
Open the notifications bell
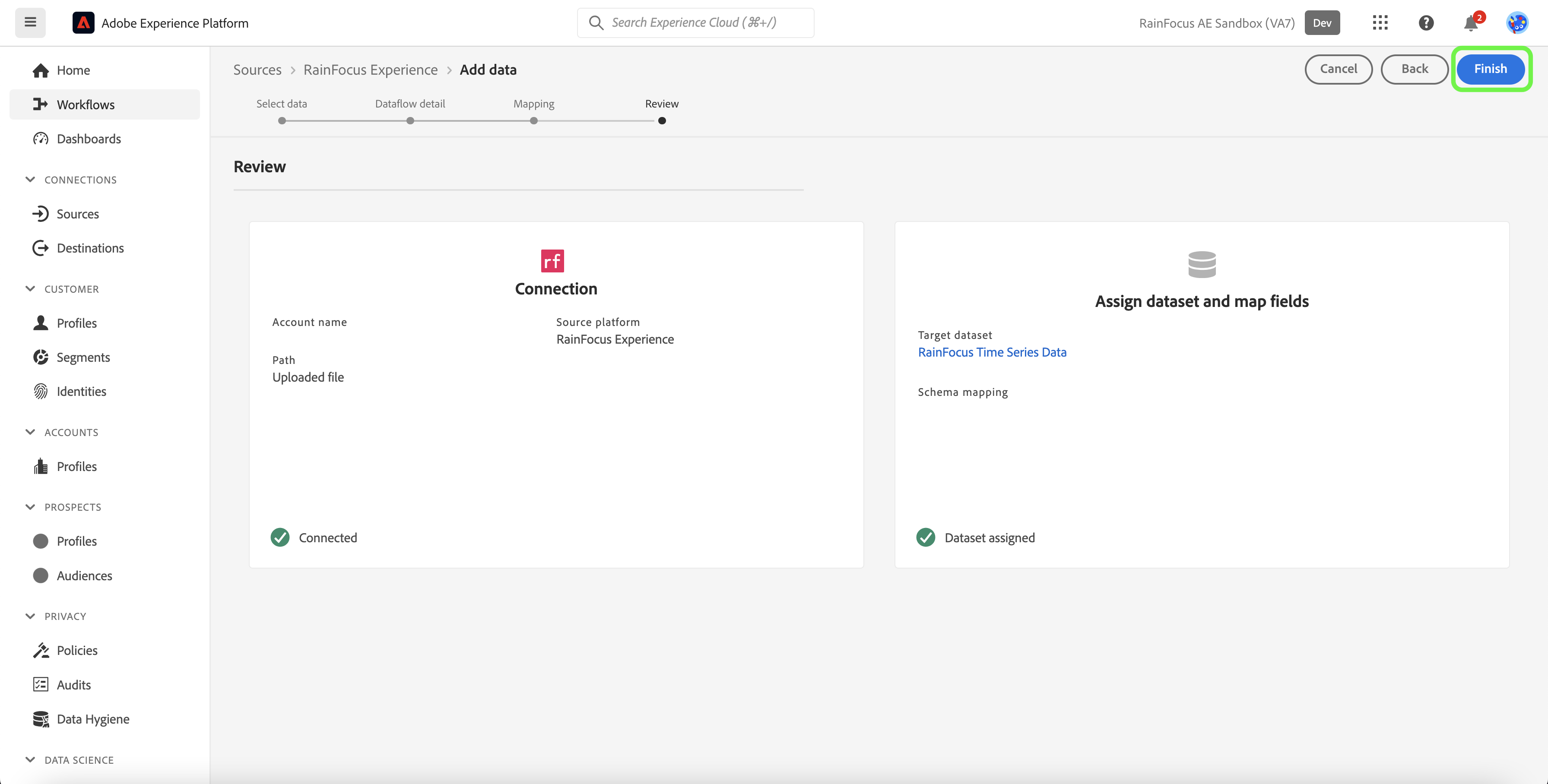coord(1471,23)
